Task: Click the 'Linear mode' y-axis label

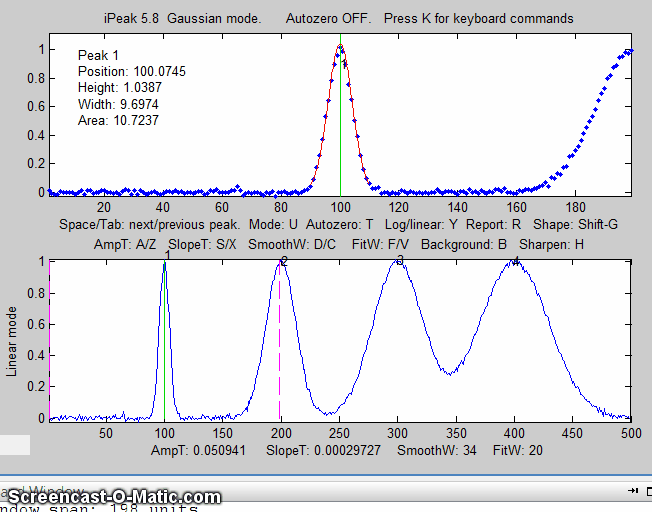Action: (x=13, y=340)
